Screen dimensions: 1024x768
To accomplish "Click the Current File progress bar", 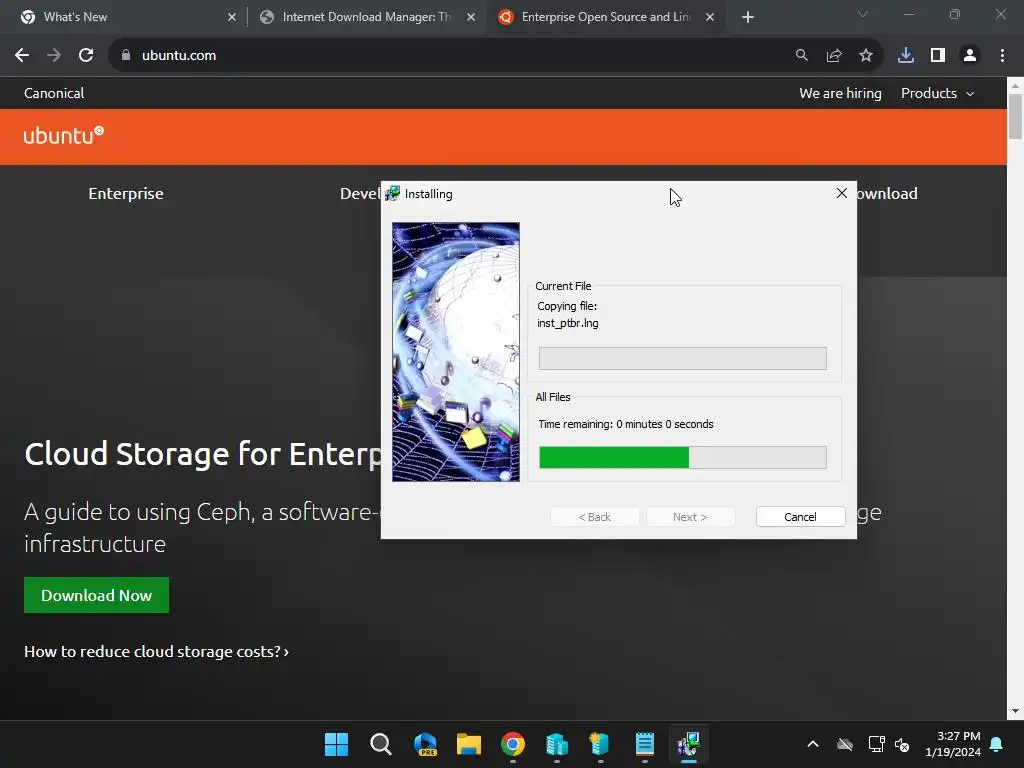I will 682,359.
